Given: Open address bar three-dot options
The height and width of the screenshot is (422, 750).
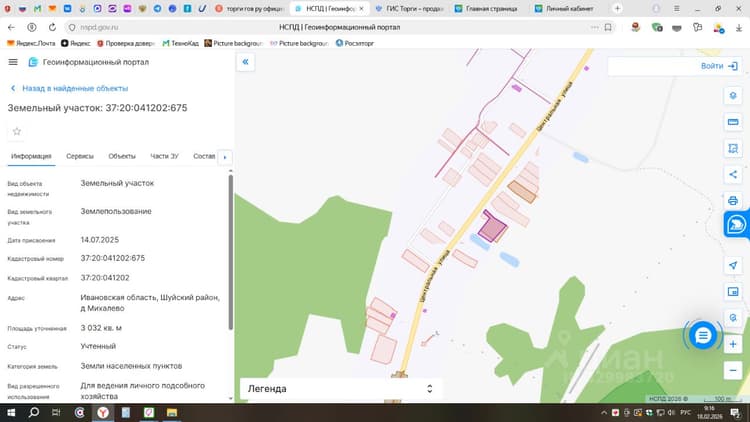Looking at the screenshot, I should pyautogui.click(x=595, y=27).
